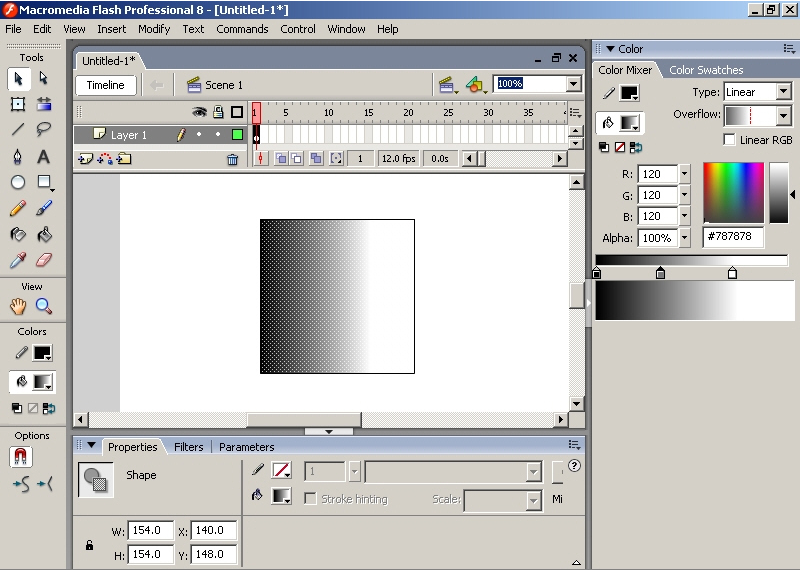805x572 pixels.
Task: Toggle Layer 1 outline green square
Action: tap(237, 135)
